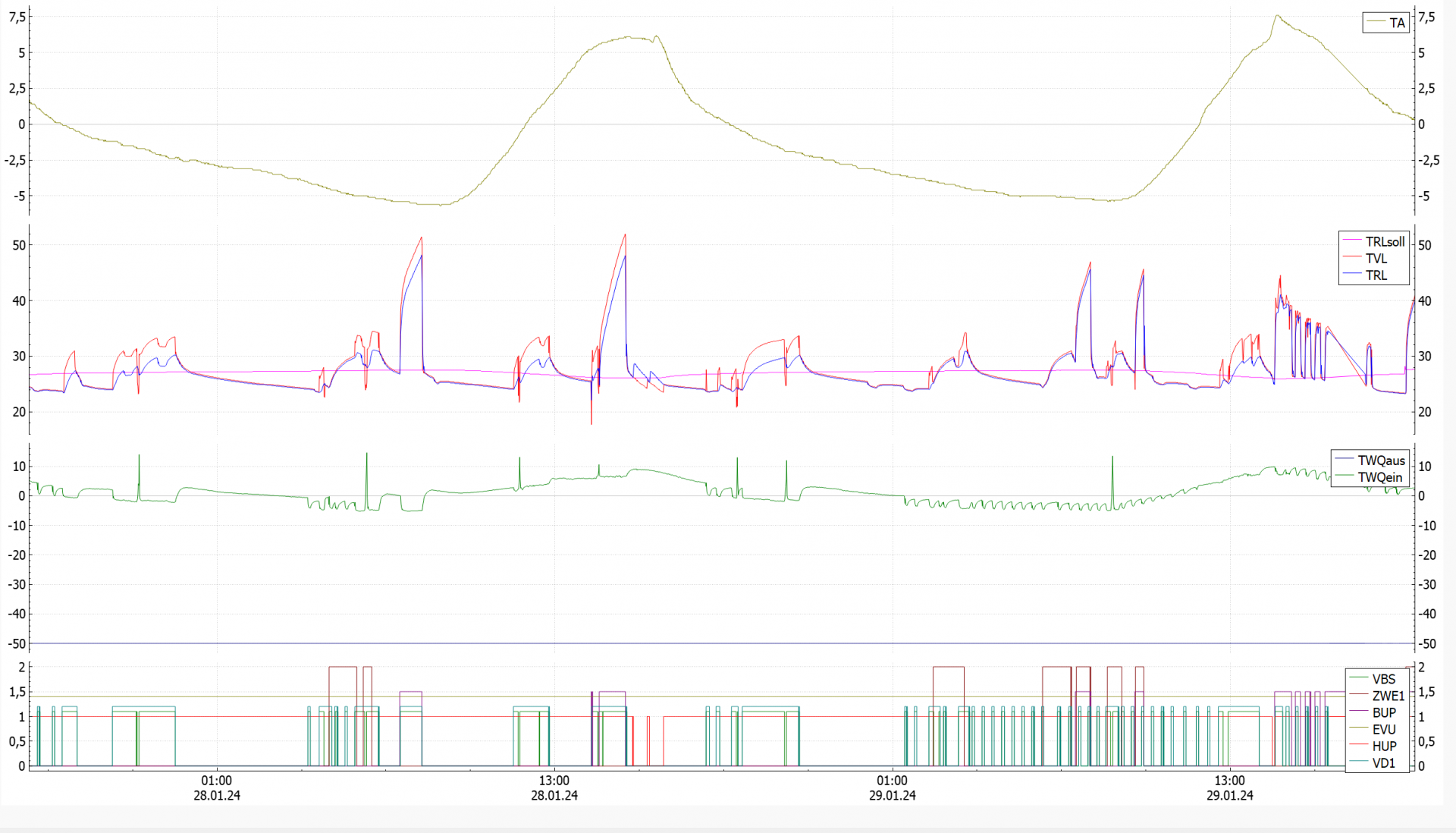Click the 13:00 28.01.24 time axis label
The image size is (1456, 833).
(554, 787)
